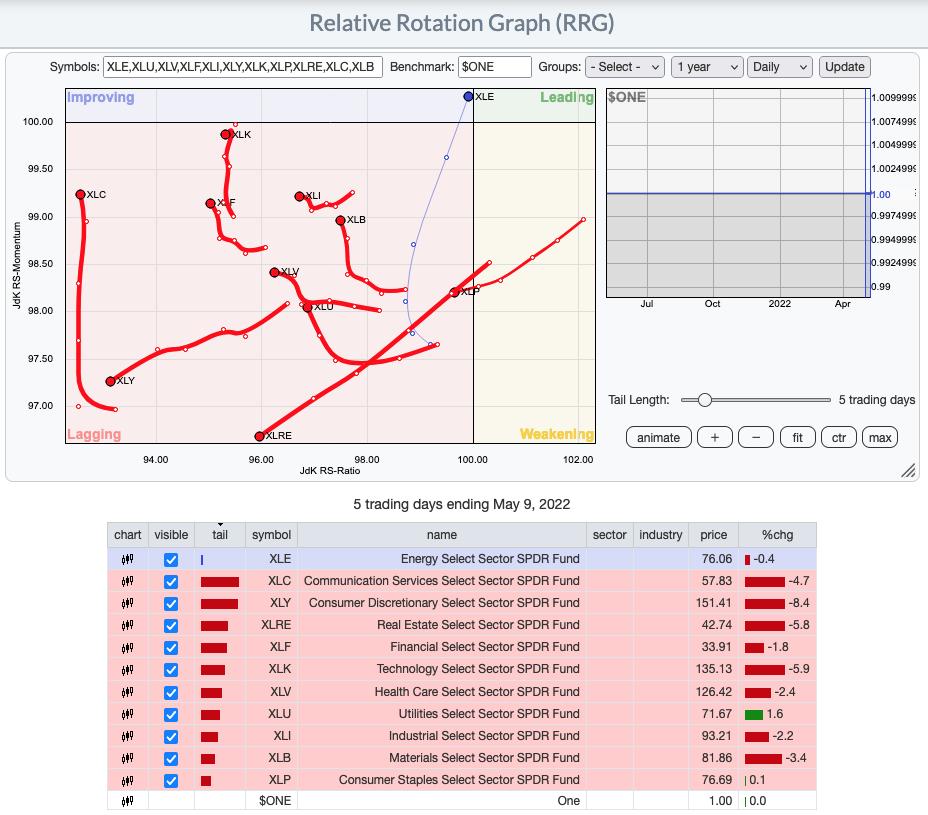Click the max button
Screen dimensions: 928x815
[880, 437]
